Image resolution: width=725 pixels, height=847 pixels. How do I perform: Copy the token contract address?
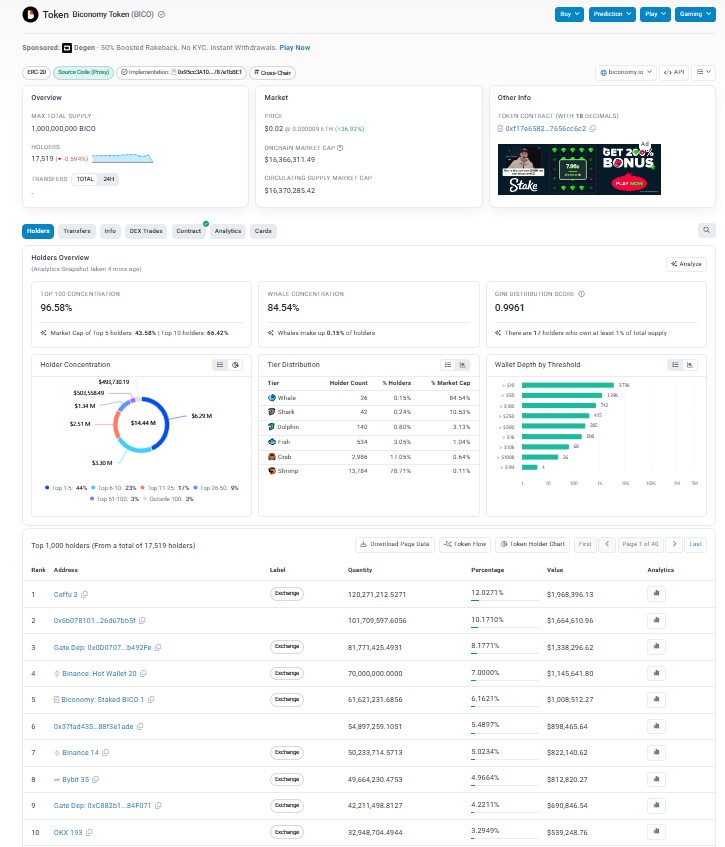click(x=593, y=129)
